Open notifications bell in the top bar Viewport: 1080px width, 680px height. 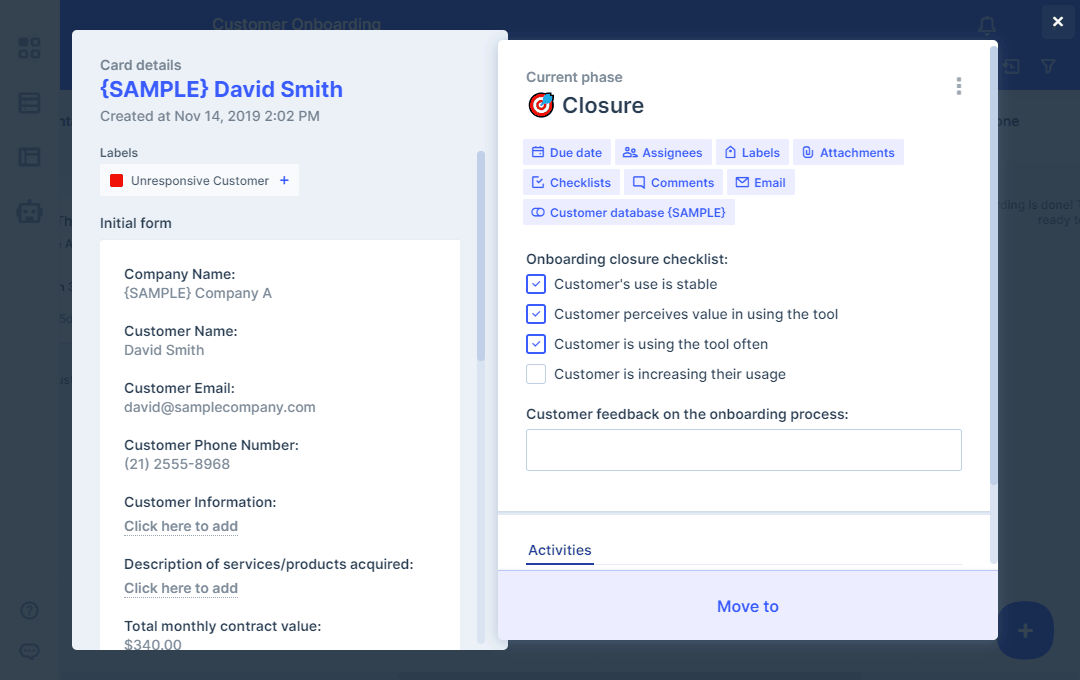tap(987, 25)
